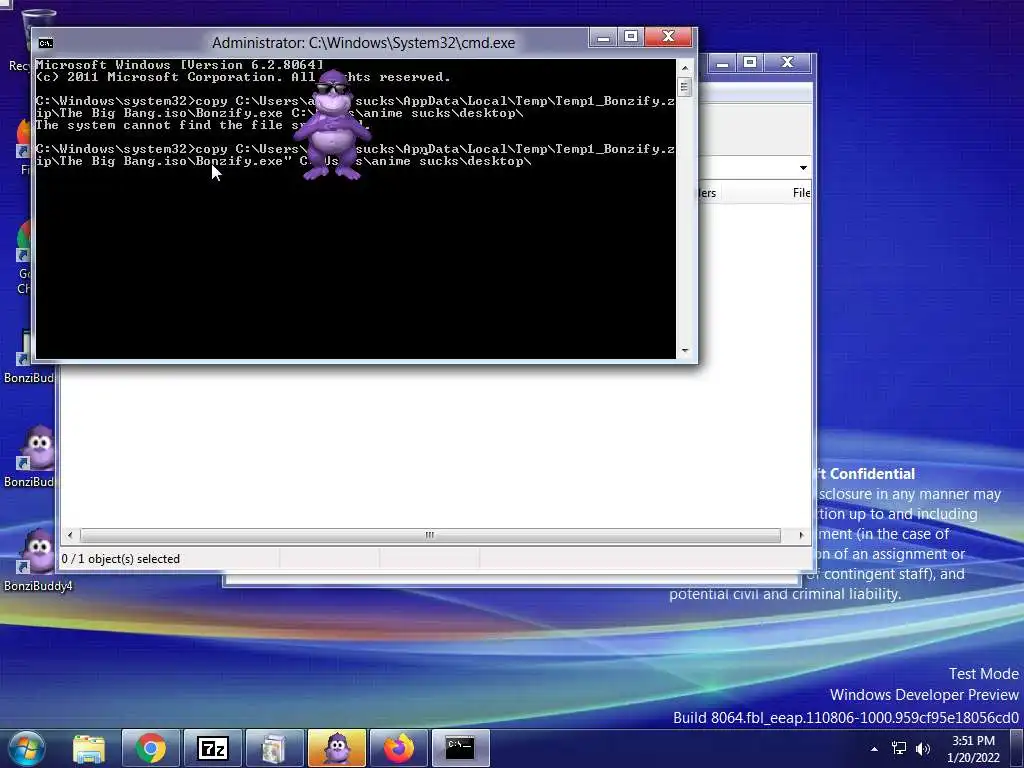Click the Bonzi gorilla character with sunglasses
Image resolution: width=1024 pixels, height=768 pixels.
click(332, 125)
